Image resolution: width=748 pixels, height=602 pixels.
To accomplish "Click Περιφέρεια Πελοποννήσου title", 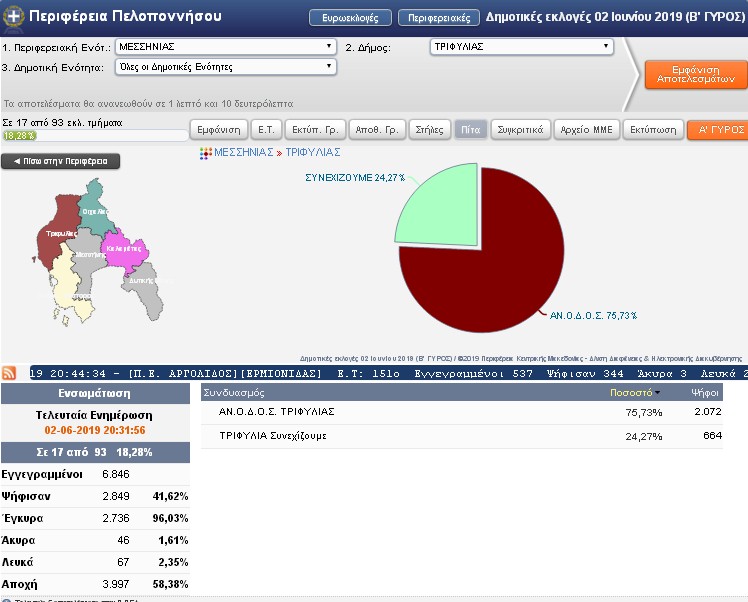I will pyautogui.click(x=125, y=16).
